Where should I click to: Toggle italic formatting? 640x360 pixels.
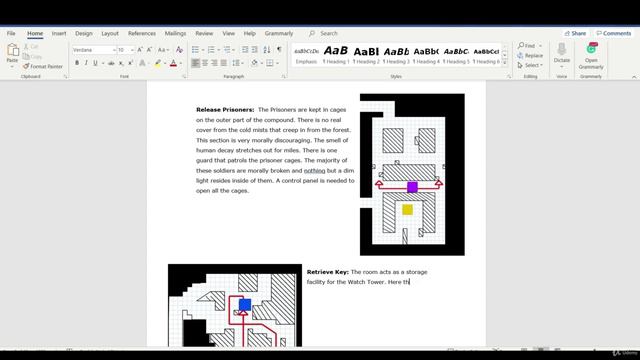pyautogui.click(x=86, y=63)
